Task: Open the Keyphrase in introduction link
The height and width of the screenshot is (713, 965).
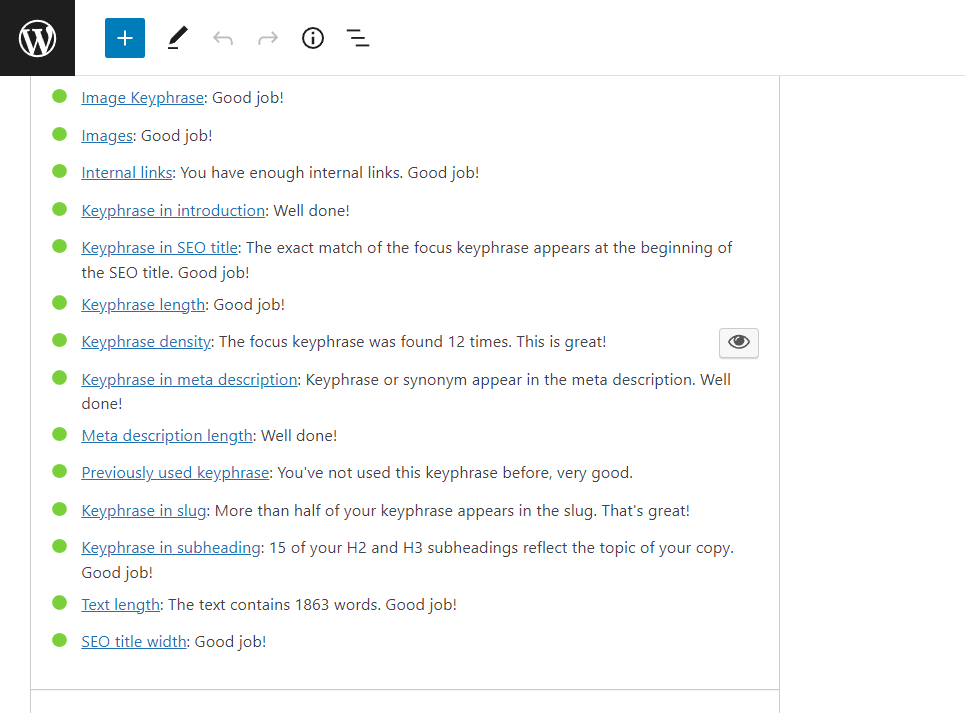Action: pyautogui.click(x=172, y=210)
